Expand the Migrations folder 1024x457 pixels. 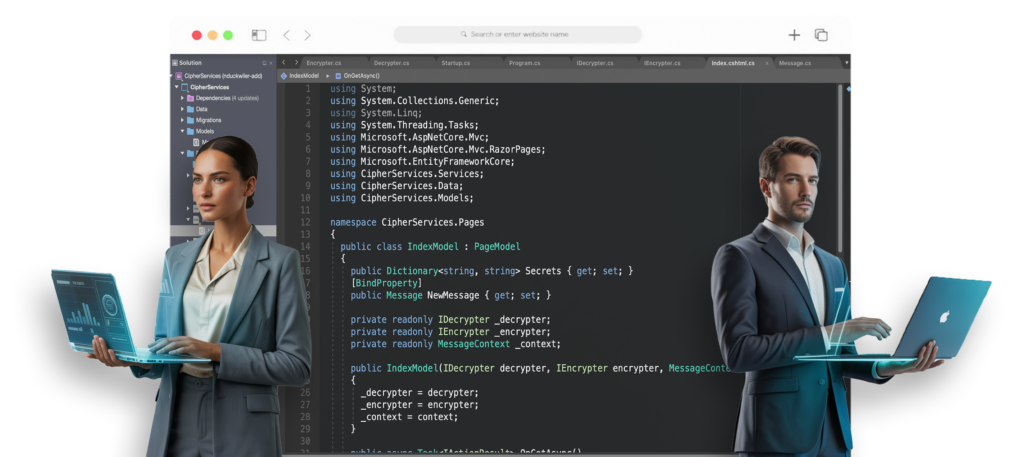[x=182, y=120]
